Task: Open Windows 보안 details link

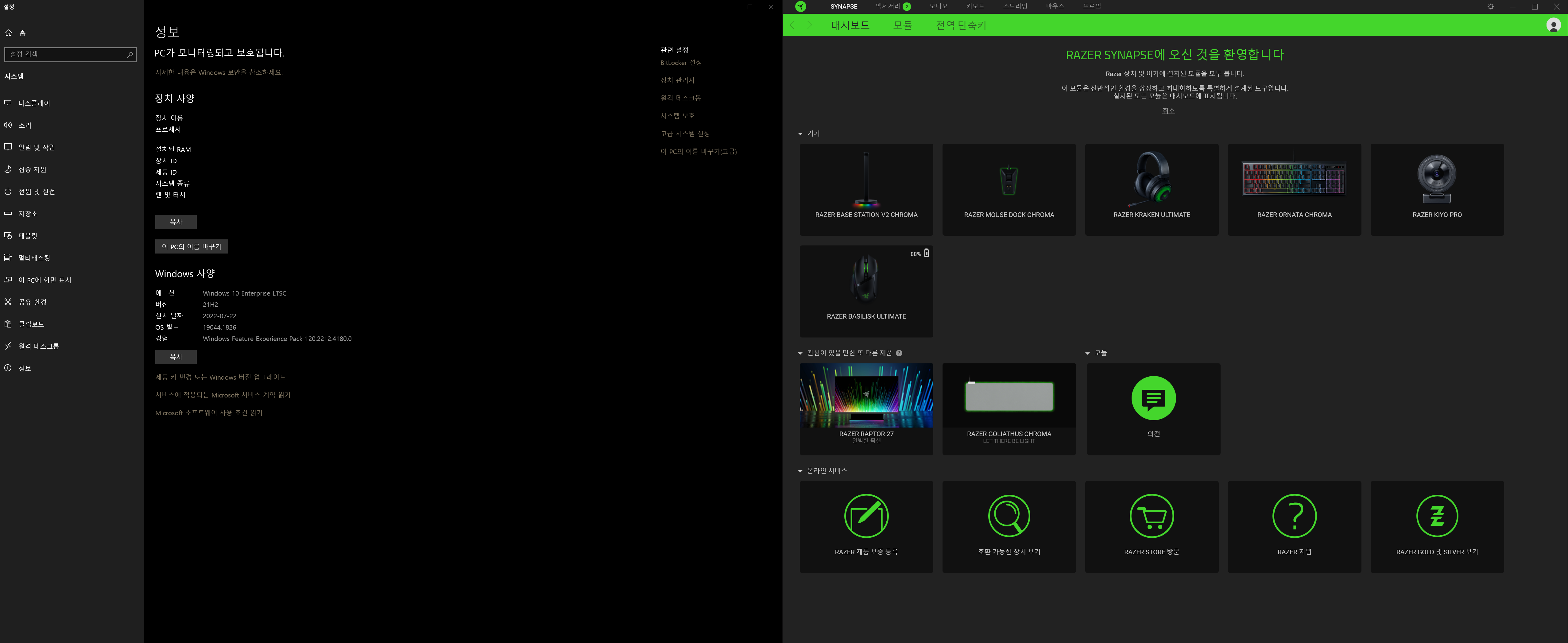Action: [x=219, y=72]
